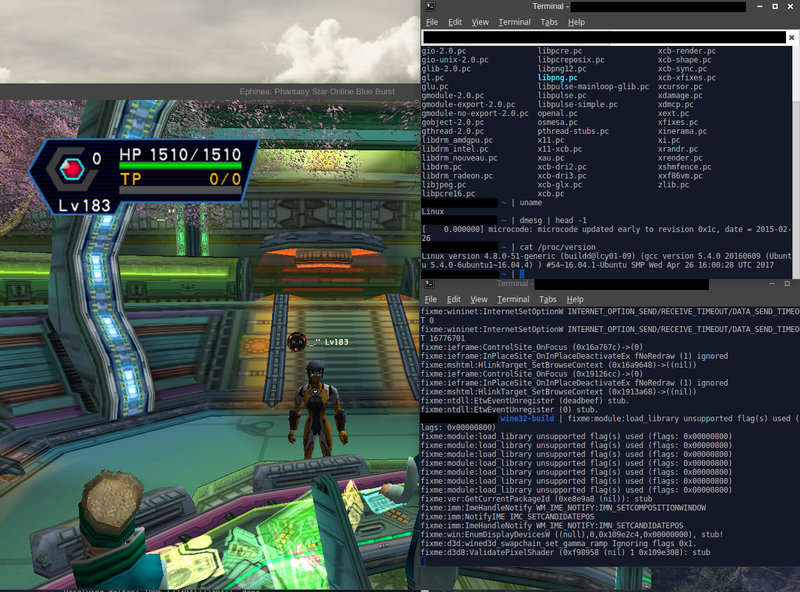The image size is (800, 592).
Task: Open Tabs menu in lower terminal
Action: [x=548, y=299]
